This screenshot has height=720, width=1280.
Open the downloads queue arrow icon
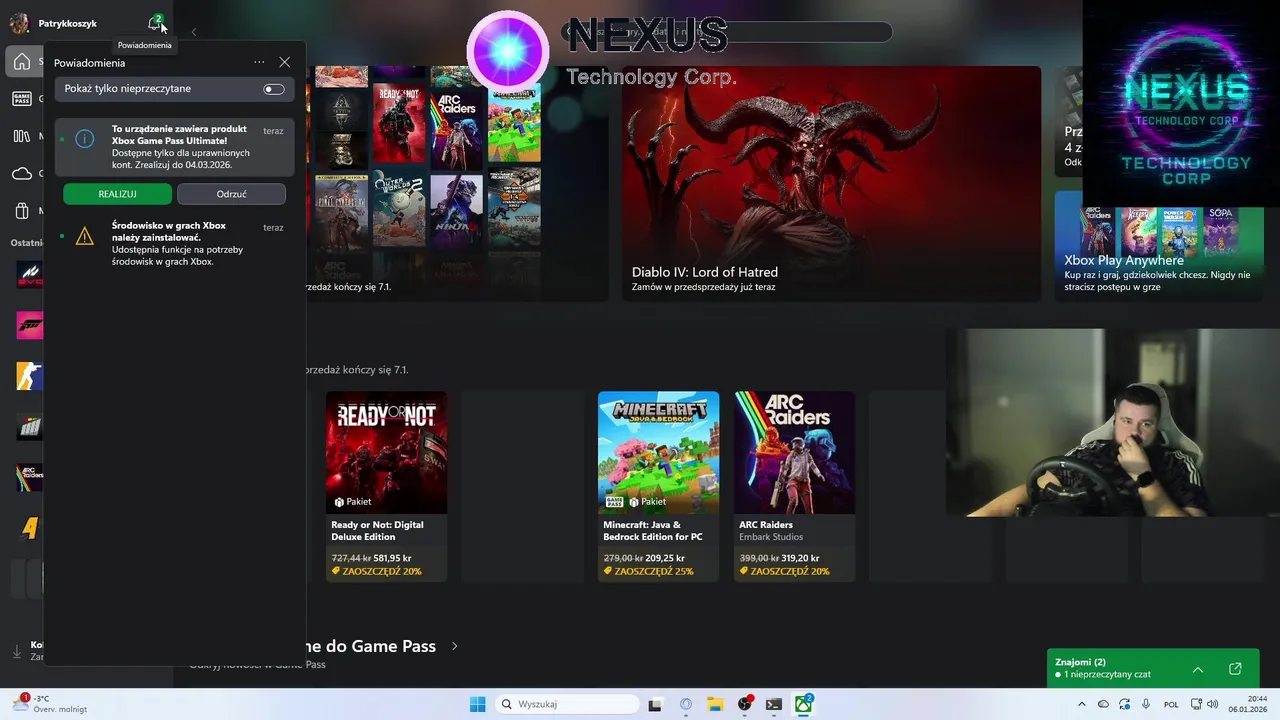17,651
